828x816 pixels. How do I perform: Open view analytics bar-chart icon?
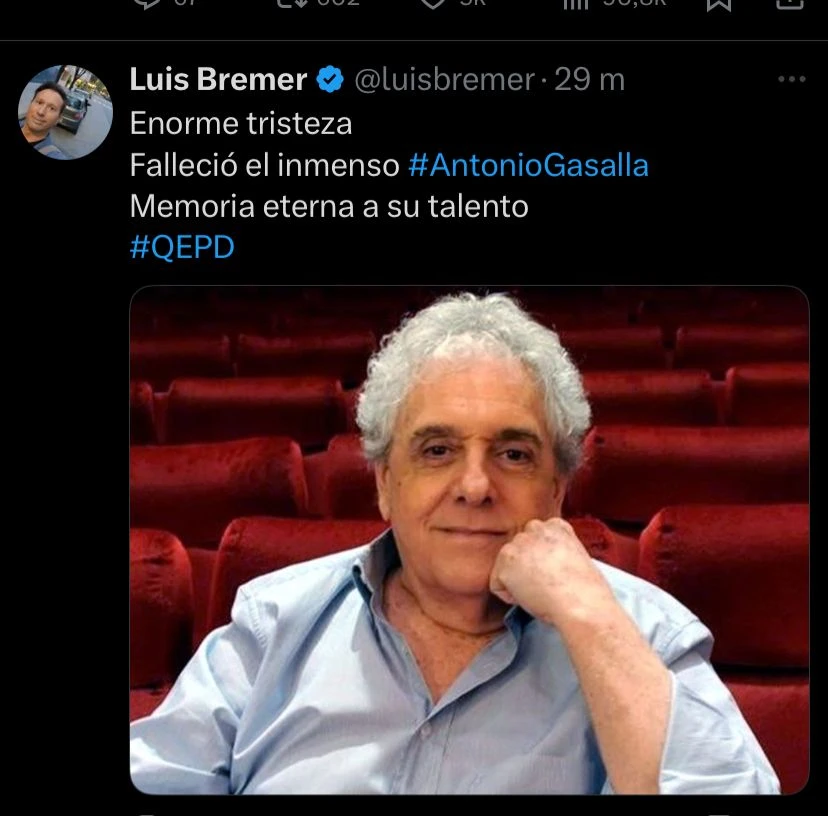click(576, 4)
